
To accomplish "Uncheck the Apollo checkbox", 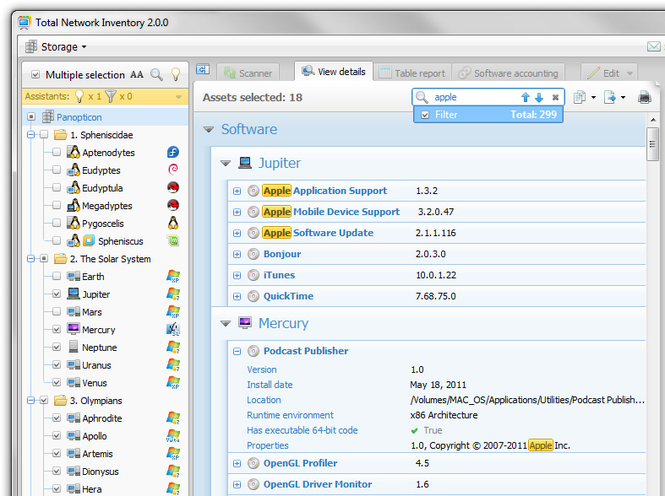I will tap(56, 436).
